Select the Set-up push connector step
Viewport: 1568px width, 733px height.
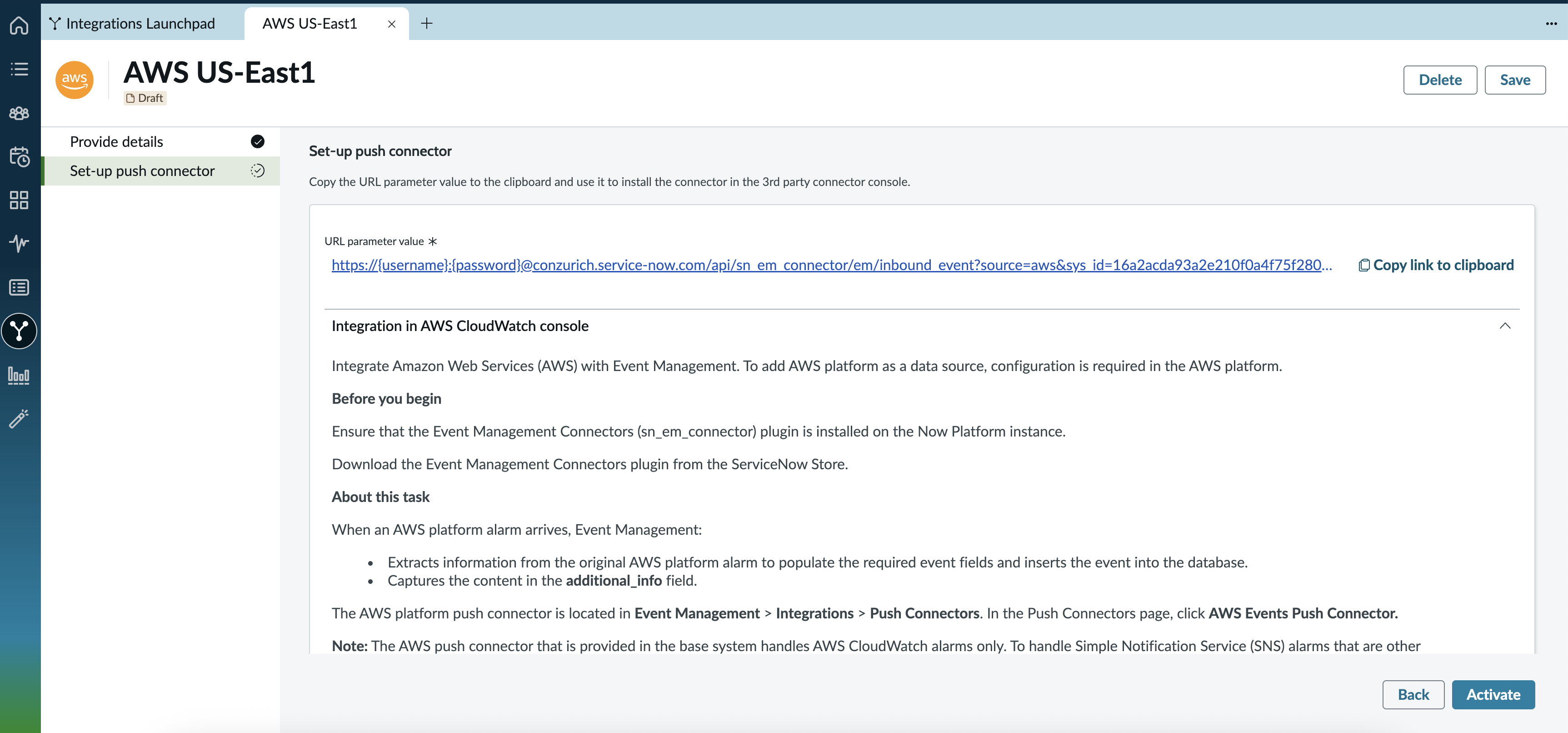161,171
